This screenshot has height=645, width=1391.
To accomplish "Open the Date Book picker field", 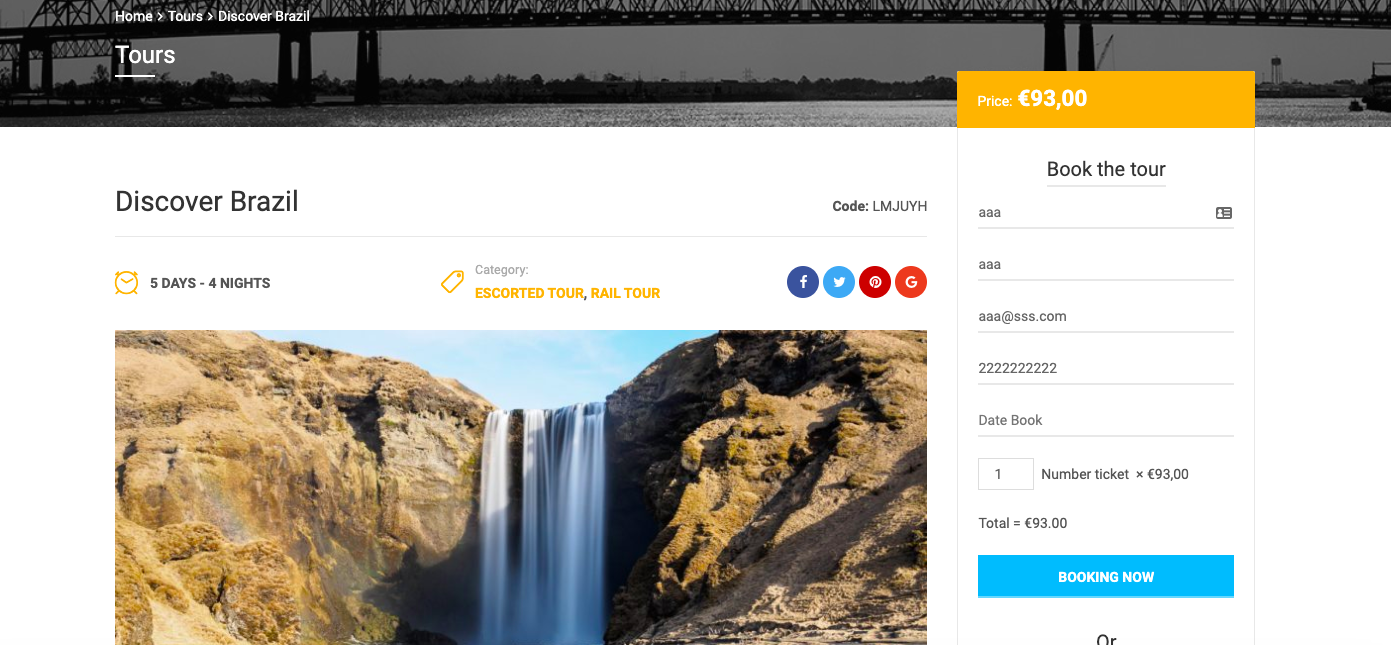I will tap(1106, 421).
